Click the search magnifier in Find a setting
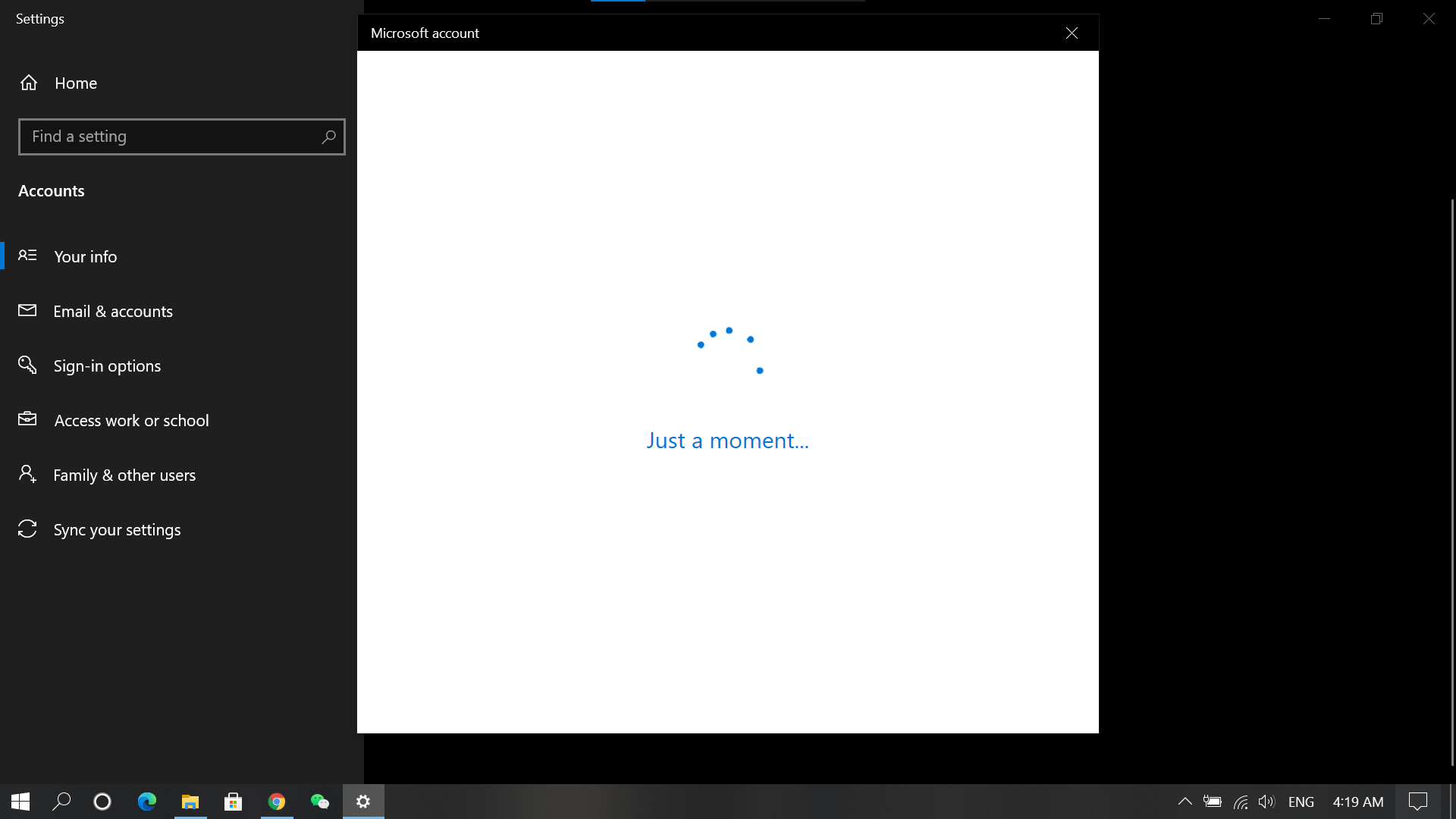The height and width of the screenshot is (819, 1456). point(328,136)
